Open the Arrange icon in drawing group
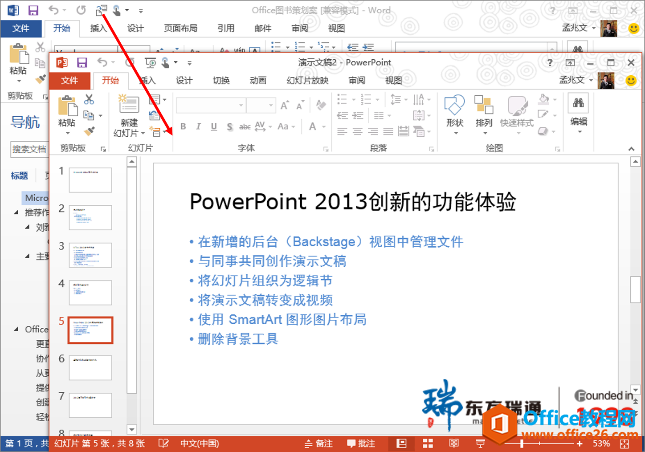 coord(483,104)
